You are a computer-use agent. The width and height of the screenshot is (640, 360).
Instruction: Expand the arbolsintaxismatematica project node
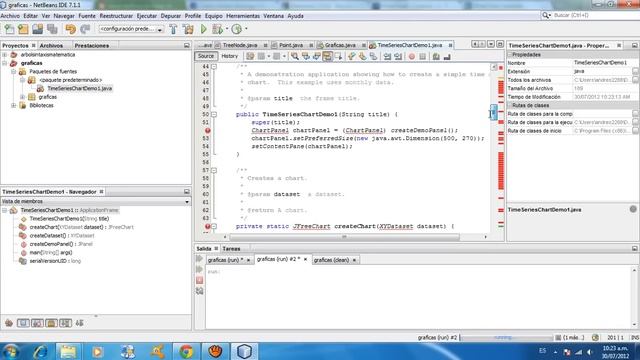tap(4, 55)
